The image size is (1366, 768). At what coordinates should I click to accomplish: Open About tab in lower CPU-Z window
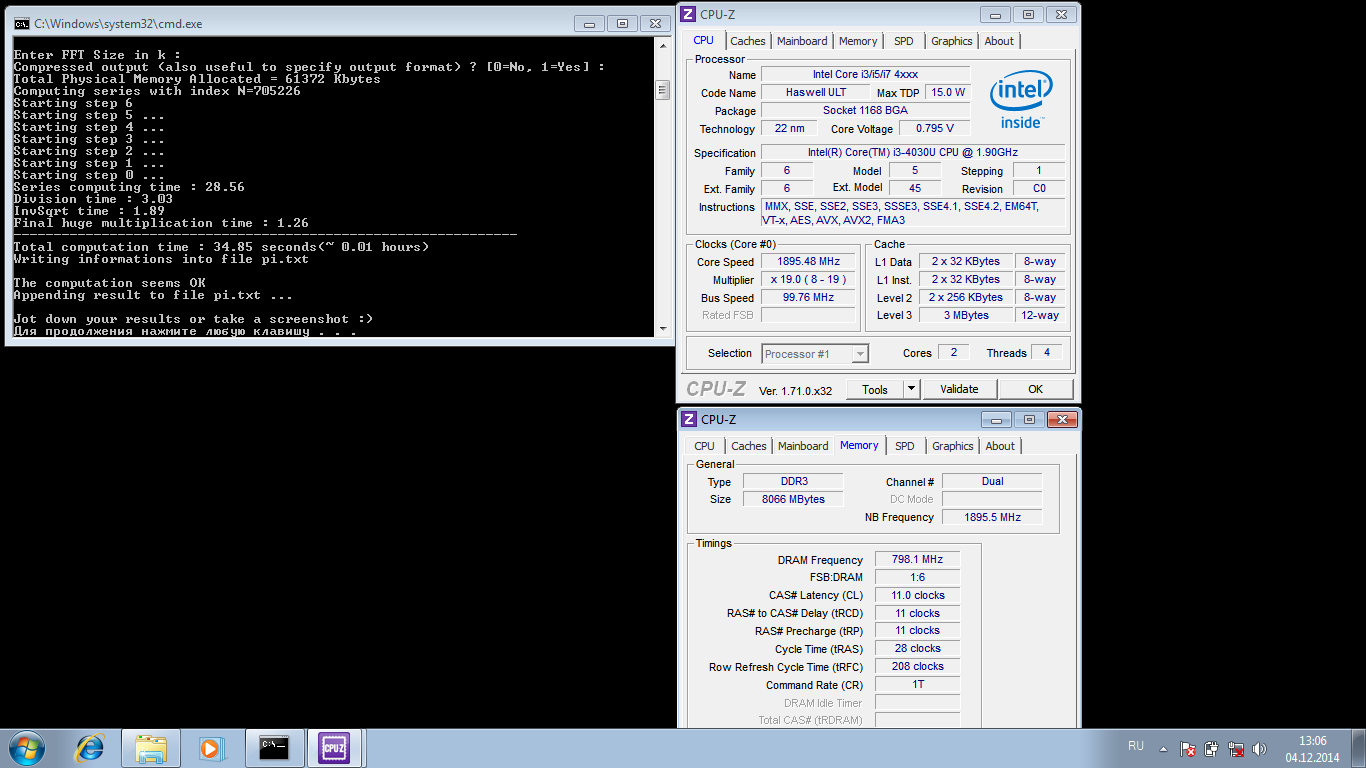[x=1000, y=446]
